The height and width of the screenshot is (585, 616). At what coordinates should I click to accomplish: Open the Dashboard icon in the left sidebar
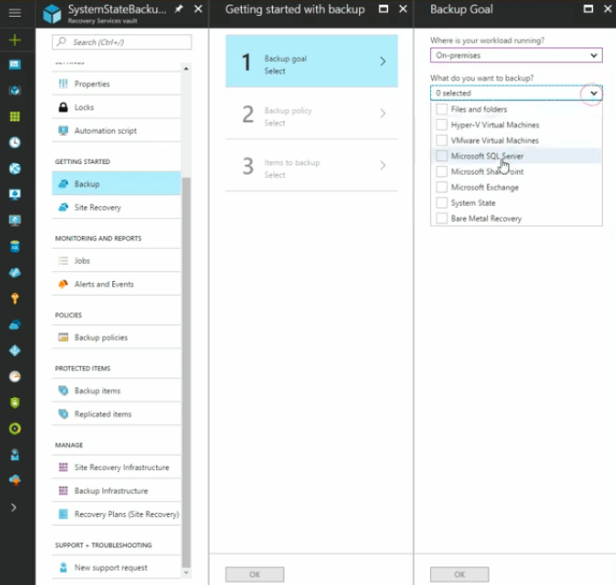[x=15, y=64]
